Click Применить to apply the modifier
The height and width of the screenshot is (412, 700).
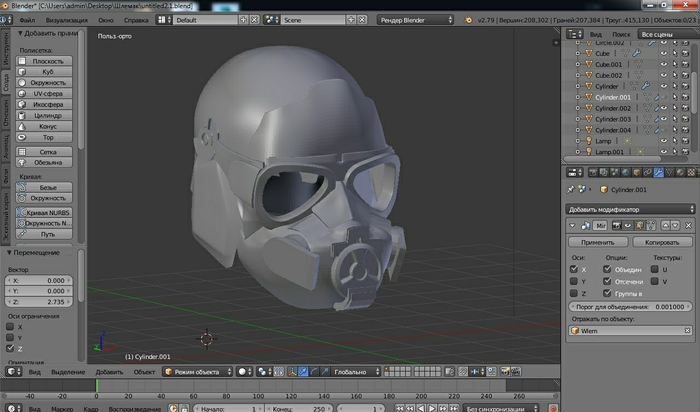point(597,242)
